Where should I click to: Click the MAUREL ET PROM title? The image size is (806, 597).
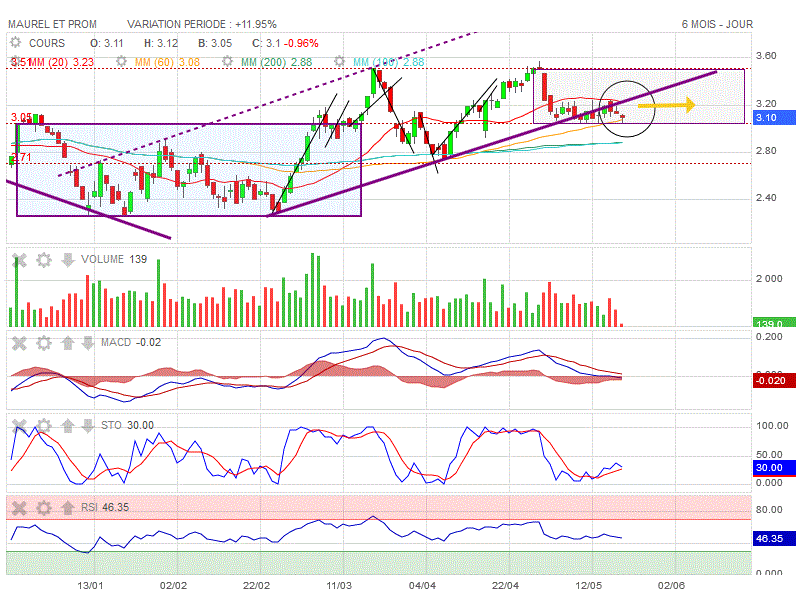pyautogui.click(x=52, y=24)
